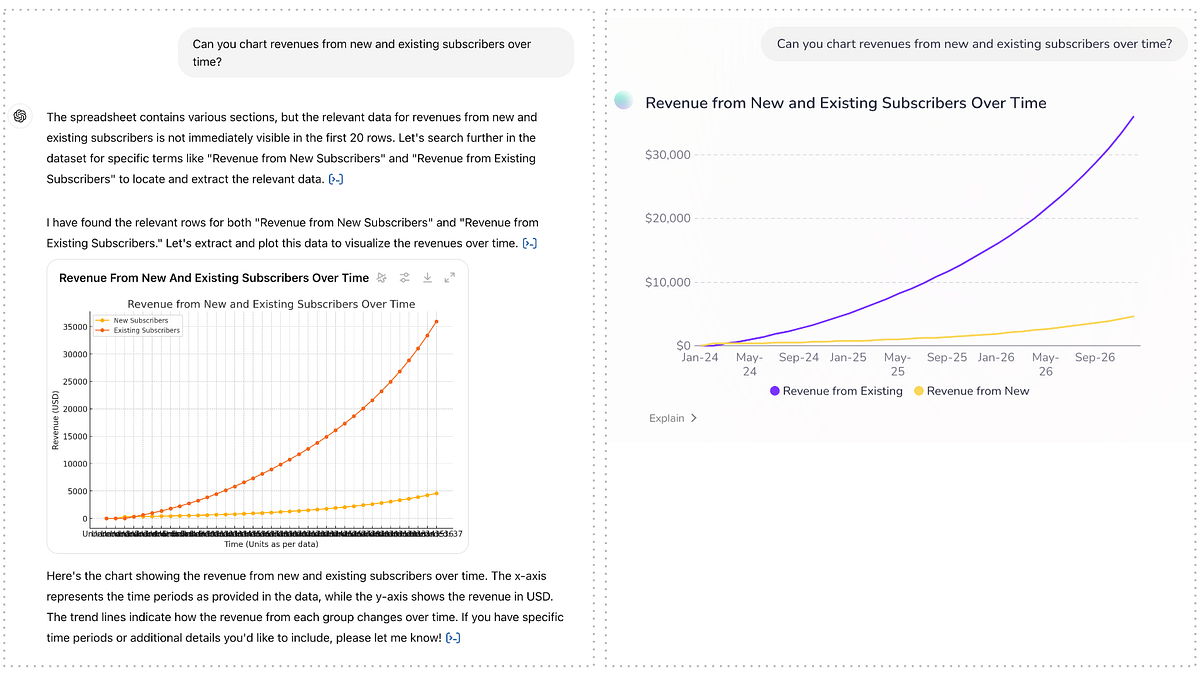Toggle 'Revenue from New' legend series
This screenshot has width=1200, height=676.
[977, 391]
